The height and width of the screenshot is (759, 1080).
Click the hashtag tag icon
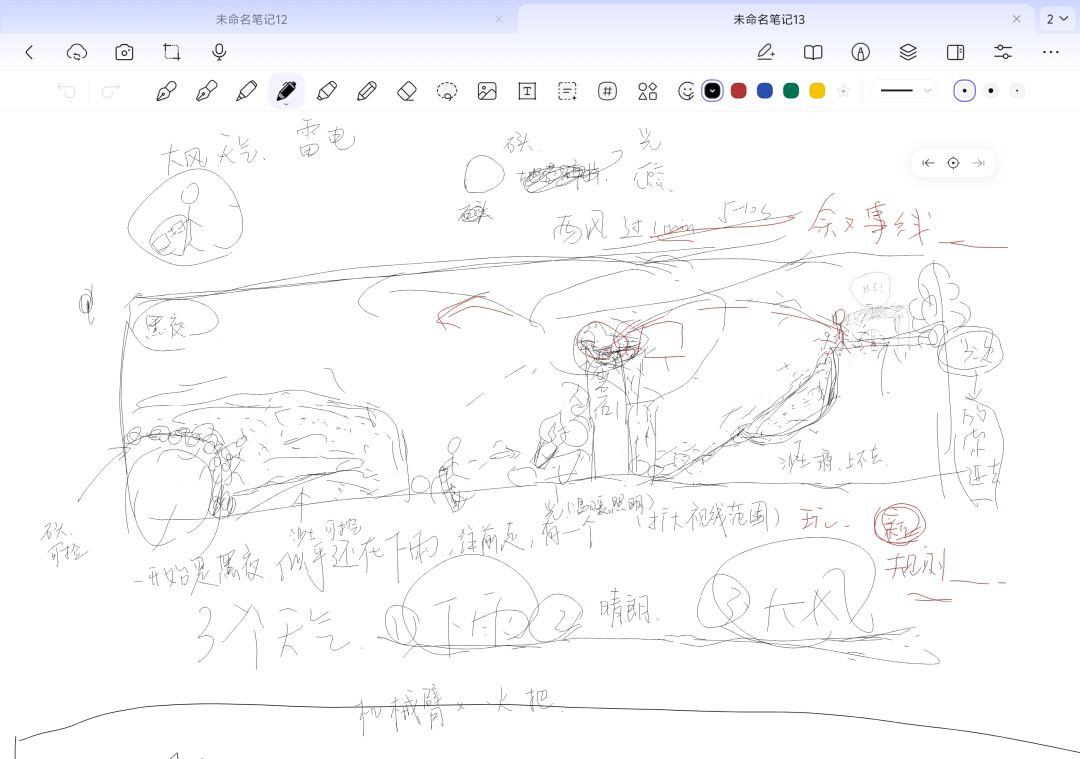(608, 91)
